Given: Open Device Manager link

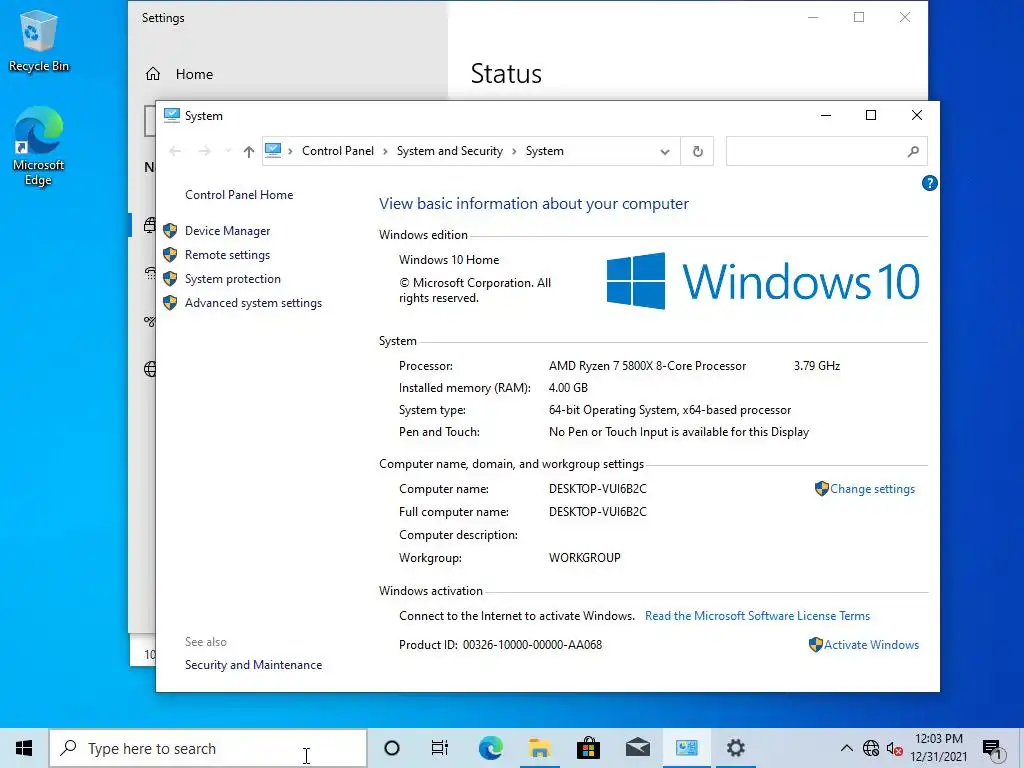Looking at the screenshot, I should 227,231.
